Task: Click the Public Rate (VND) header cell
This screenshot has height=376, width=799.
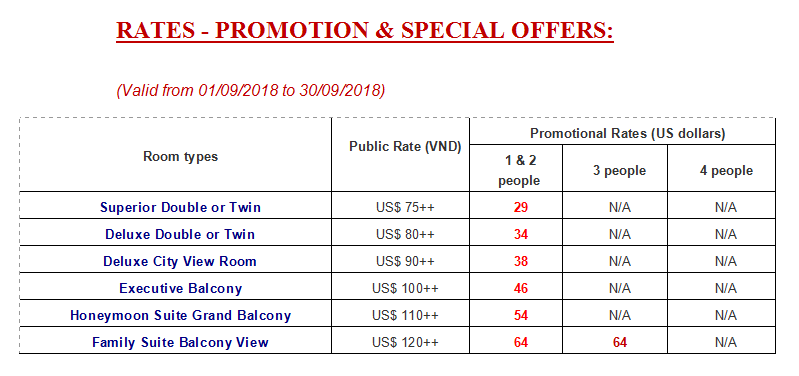Action: 405,147
